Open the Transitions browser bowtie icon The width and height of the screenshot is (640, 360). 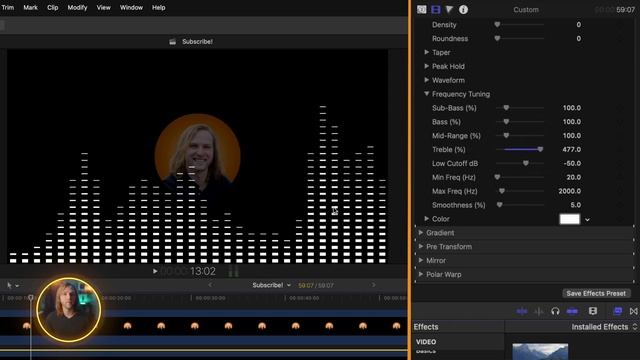coord(633,311)
